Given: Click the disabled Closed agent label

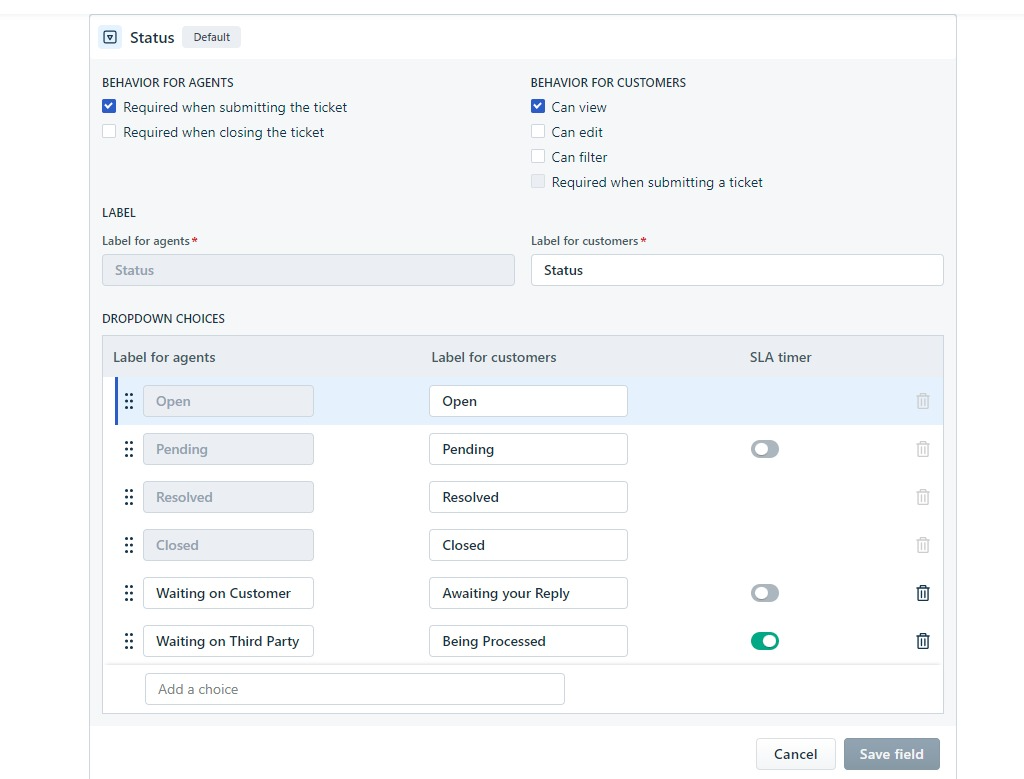Looking at the screenshot, I should 228,545.
